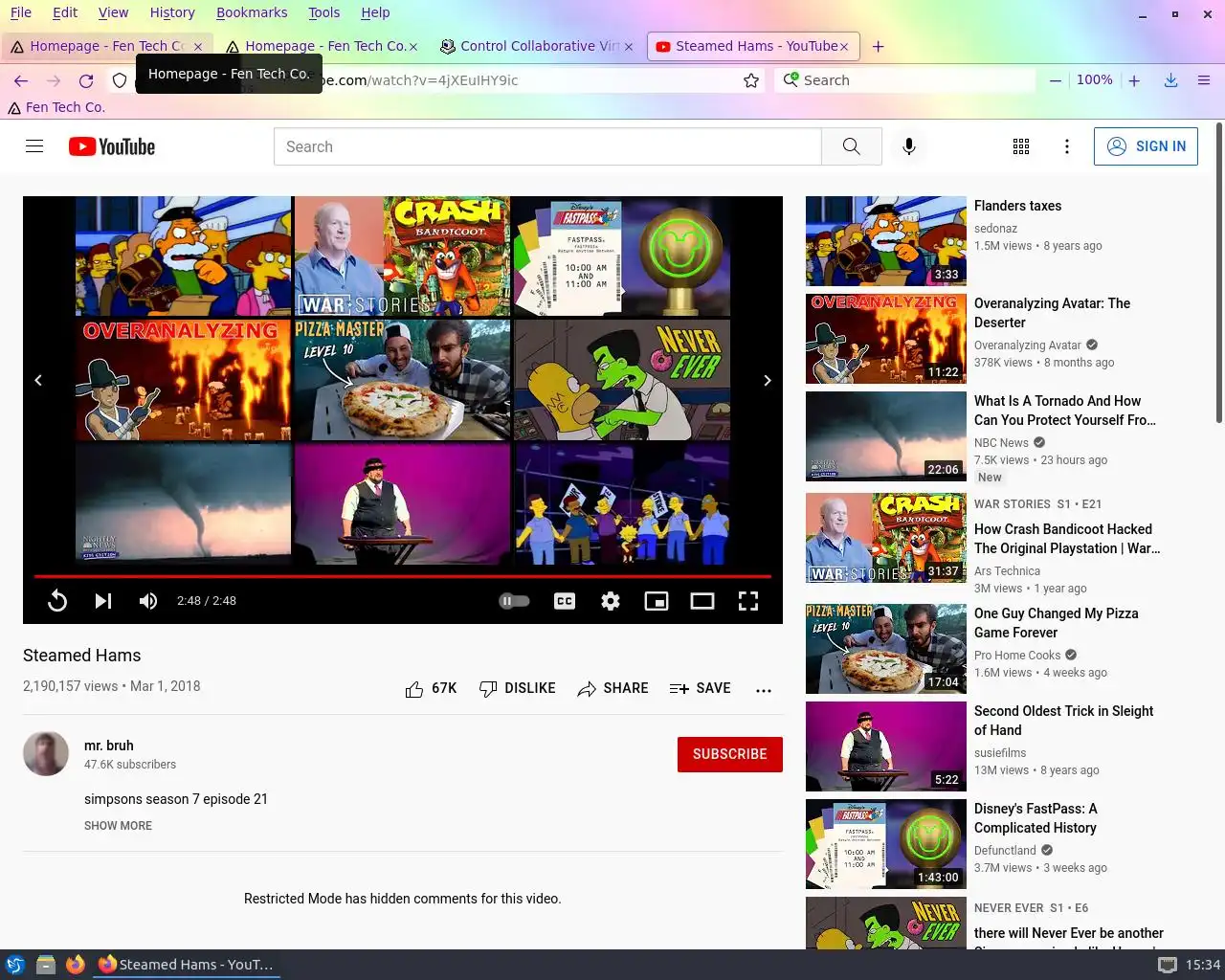Open the YouTube hamburger guide menu
Viewport: 1225px width, 980px height.
(34, 146)
